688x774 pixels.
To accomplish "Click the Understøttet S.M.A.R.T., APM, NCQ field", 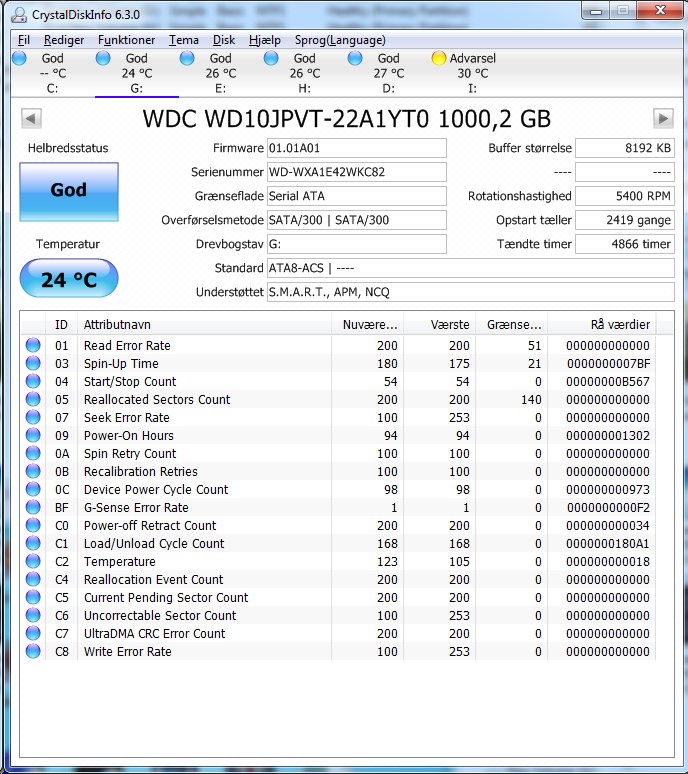I will [x=471, y=292].
